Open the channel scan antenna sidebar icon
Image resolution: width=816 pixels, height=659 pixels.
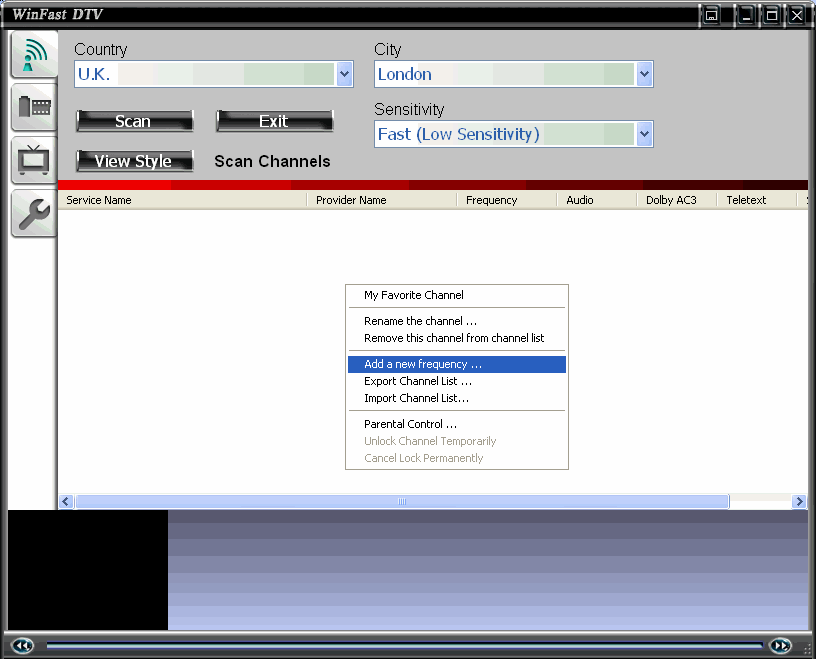[x=34, y=55]
